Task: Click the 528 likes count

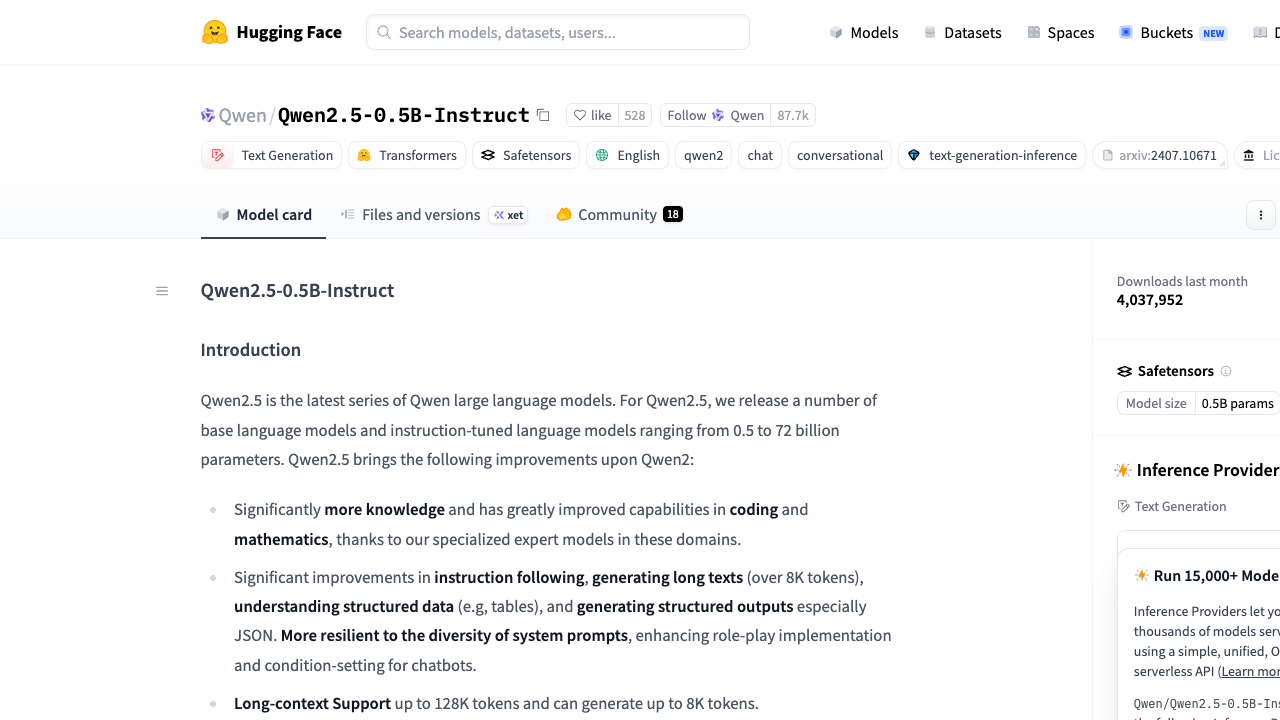Action: pyautogui.click(x=635, y=115)
